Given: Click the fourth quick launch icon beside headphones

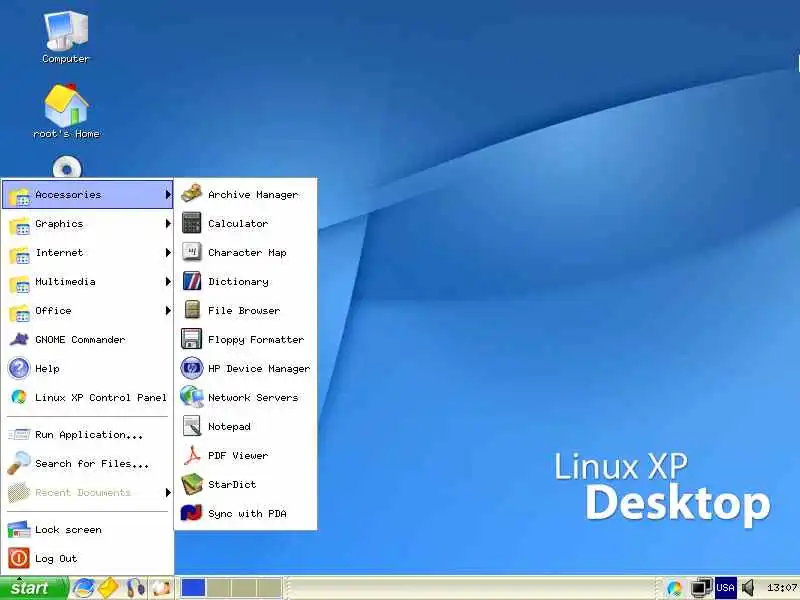Looking at the screenshot, I should click(x=161, y=588).
